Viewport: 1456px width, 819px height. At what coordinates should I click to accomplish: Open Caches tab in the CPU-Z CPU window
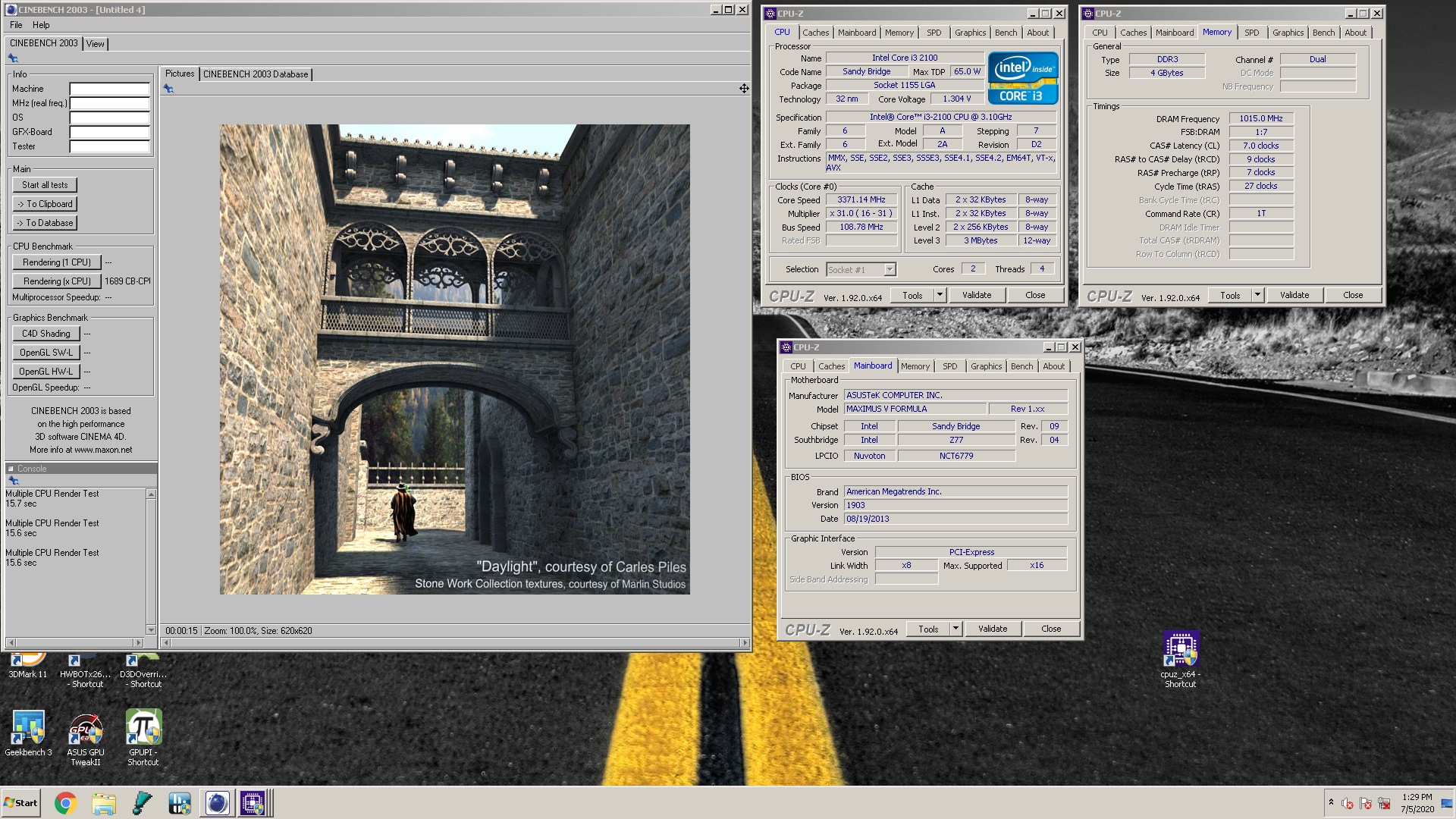tap(815, 33)
